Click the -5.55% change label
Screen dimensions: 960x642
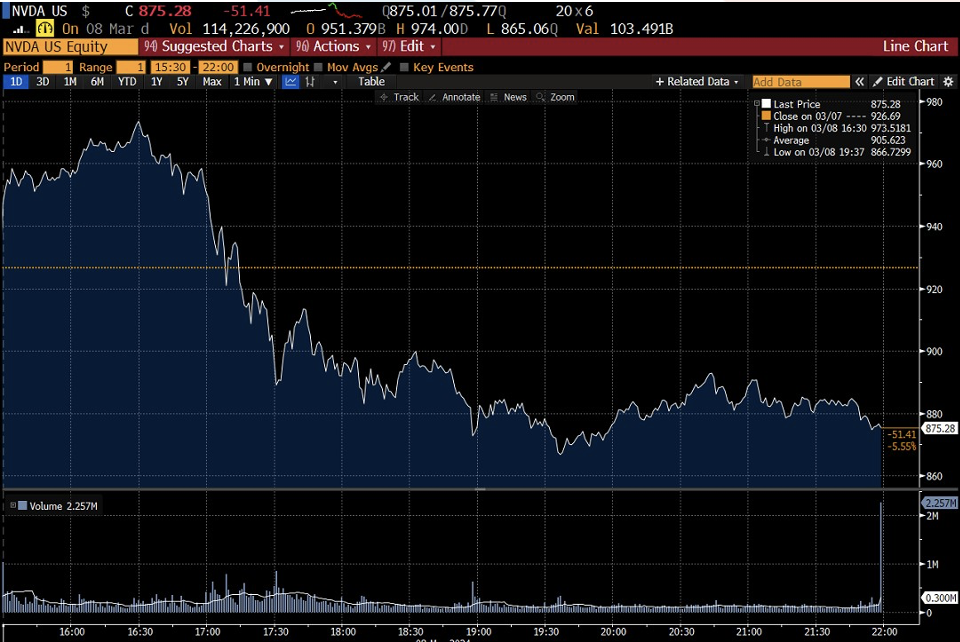pyautogui.click(x=902, y=446)
